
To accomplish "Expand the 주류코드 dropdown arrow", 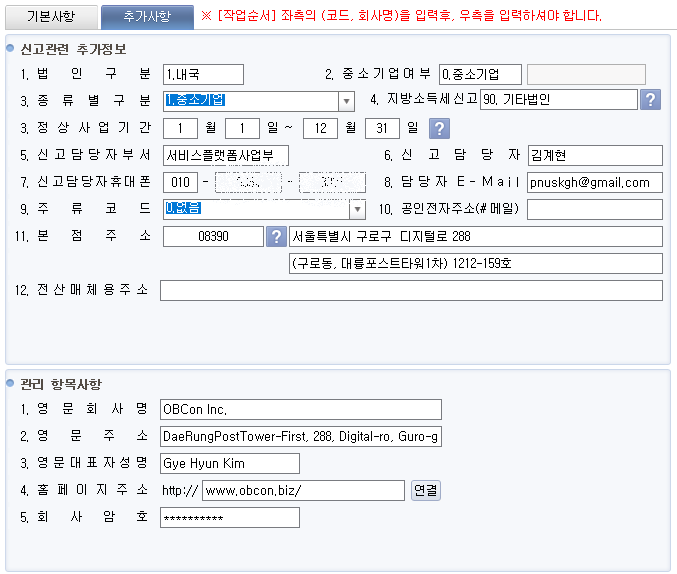I will (x=357, y=209).
